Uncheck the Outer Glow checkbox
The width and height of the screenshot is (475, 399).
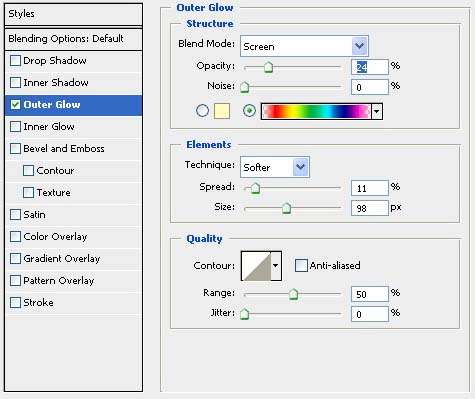pyautogui.click(x=15, y=105)
